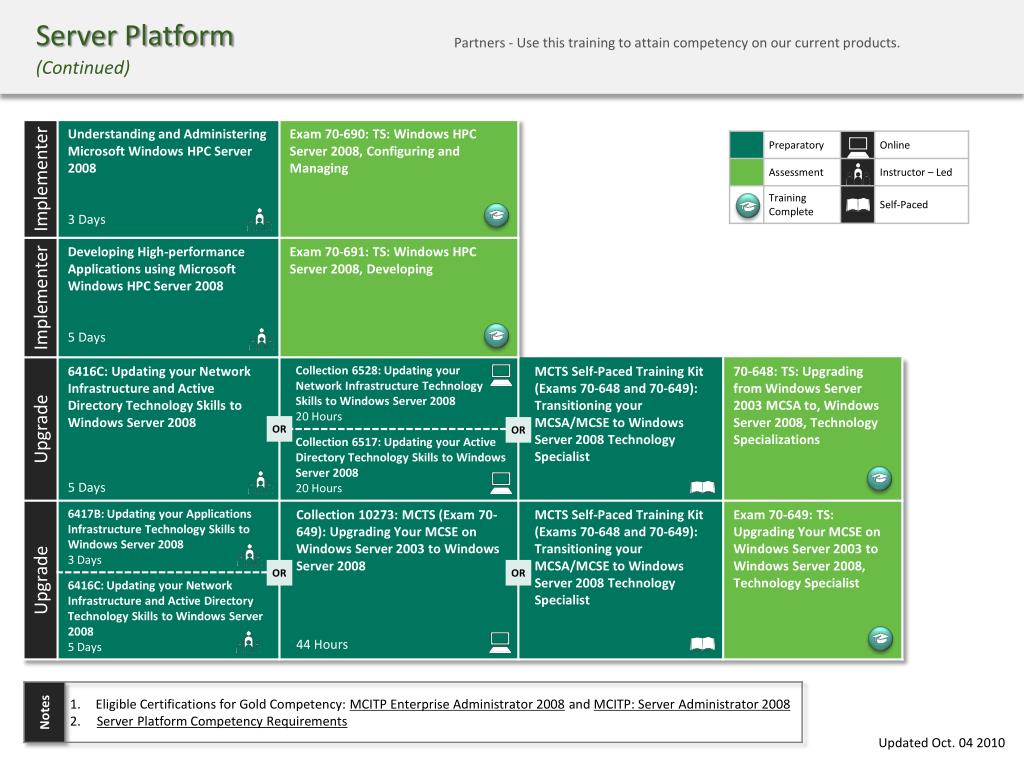Image resolution: width=1024 pixels, height=768 pixels.
Task: Click the Updated Oct. 04 2010 text
Action: click(x=941, y=743)
